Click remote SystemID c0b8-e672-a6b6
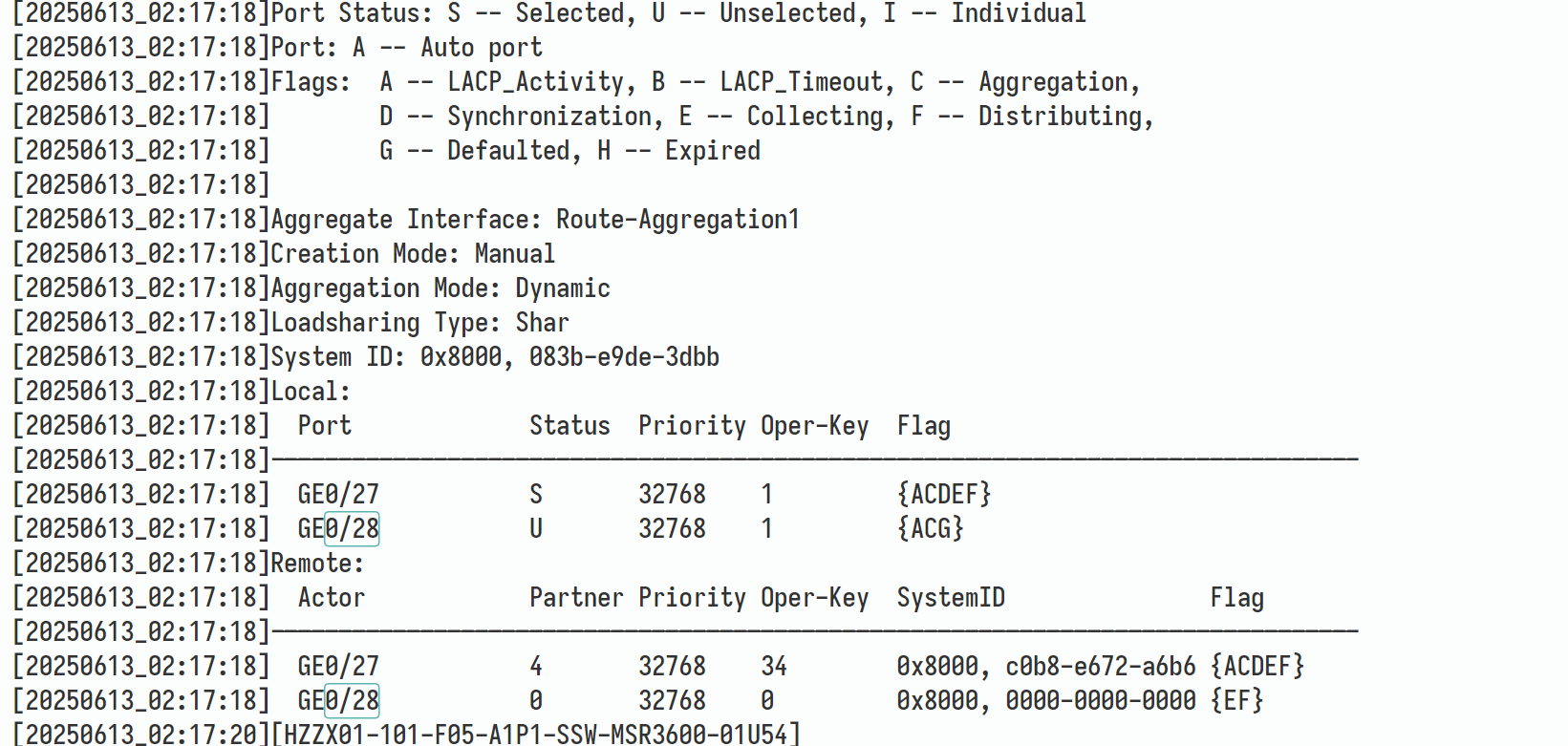 [1100, 666]
